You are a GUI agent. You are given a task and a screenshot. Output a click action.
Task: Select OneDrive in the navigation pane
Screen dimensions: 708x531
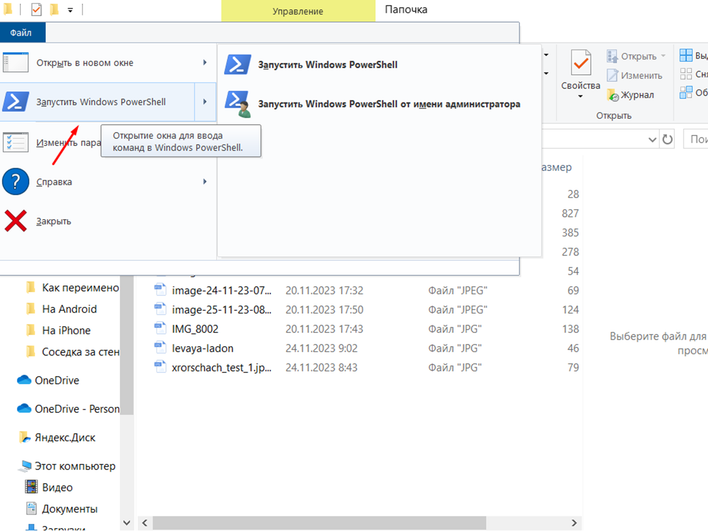[x=48, y=380]
